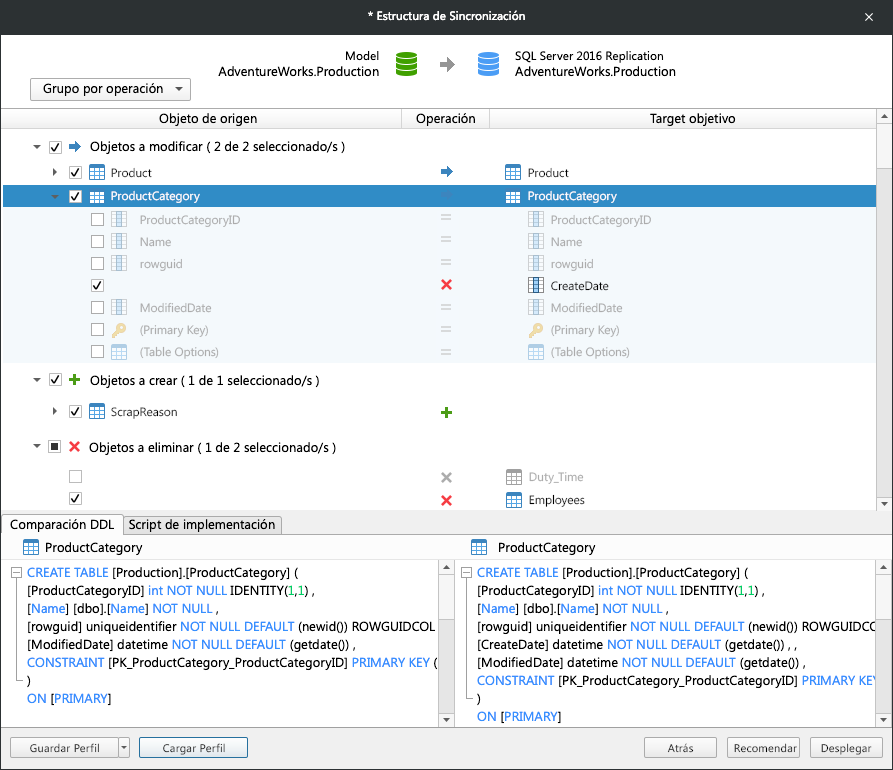Click the green Model database icon
The image size is (893, 770).
point(406,64)
